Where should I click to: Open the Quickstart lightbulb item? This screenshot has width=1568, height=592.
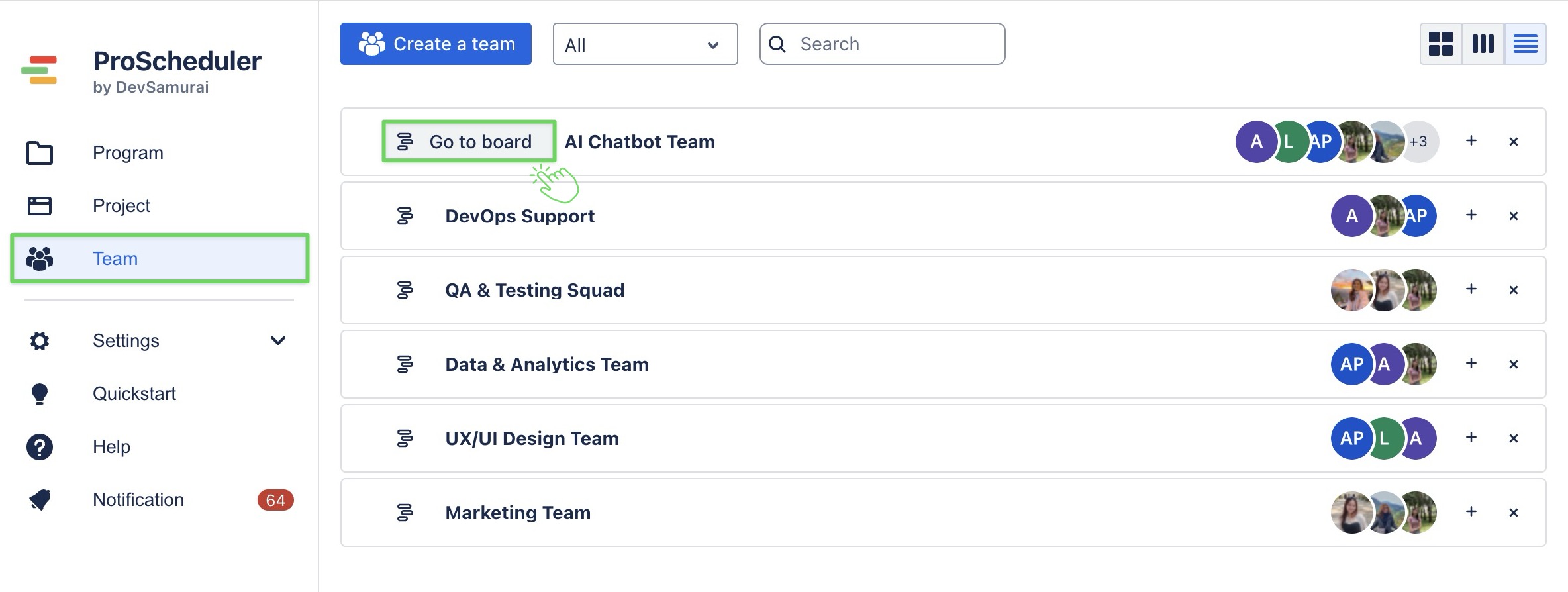point(134,394)
